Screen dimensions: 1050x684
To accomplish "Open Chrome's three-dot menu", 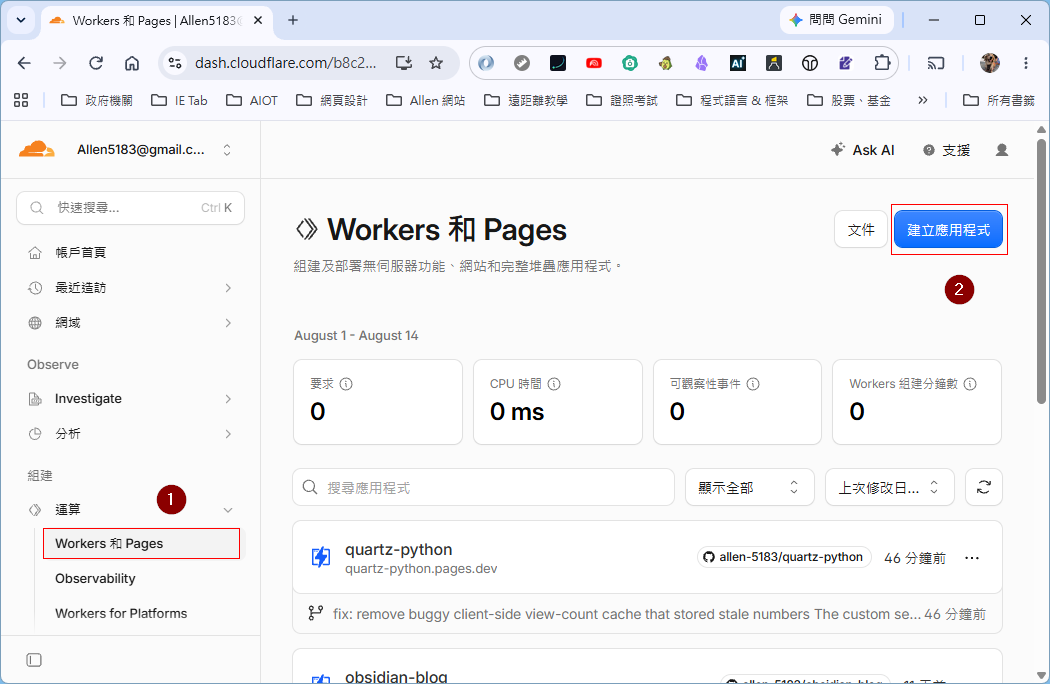I will (x=1025, y=63).
